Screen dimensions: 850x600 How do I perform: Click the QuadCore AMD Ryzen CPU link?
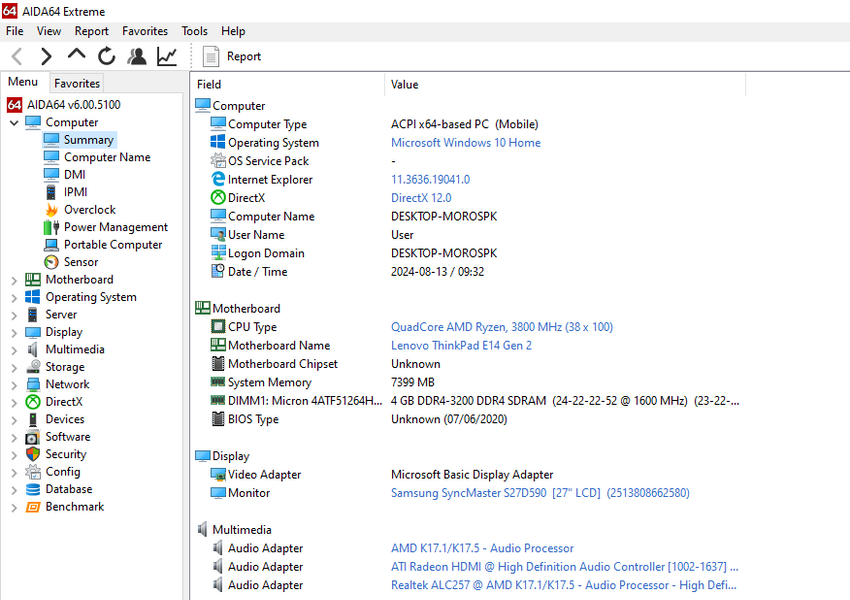[x=502, y=327]
